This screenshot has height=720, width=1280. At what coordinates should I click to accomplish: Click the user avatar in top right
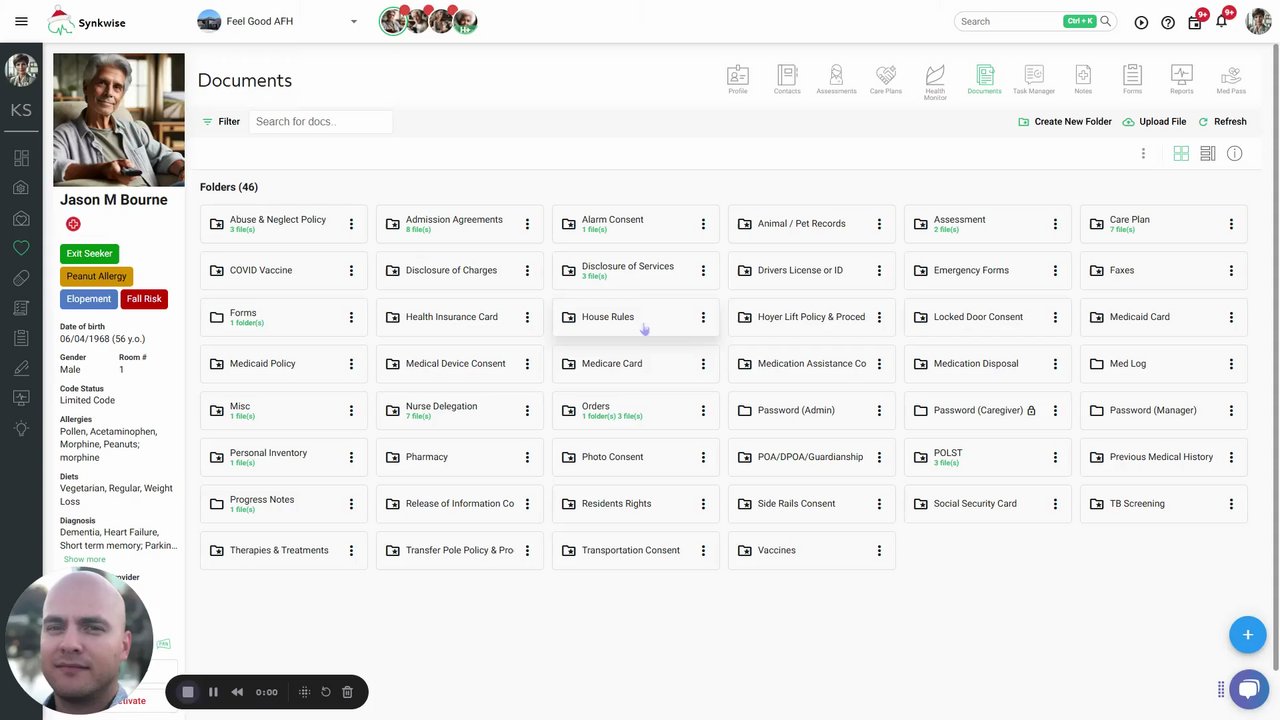click(1259, 21)
